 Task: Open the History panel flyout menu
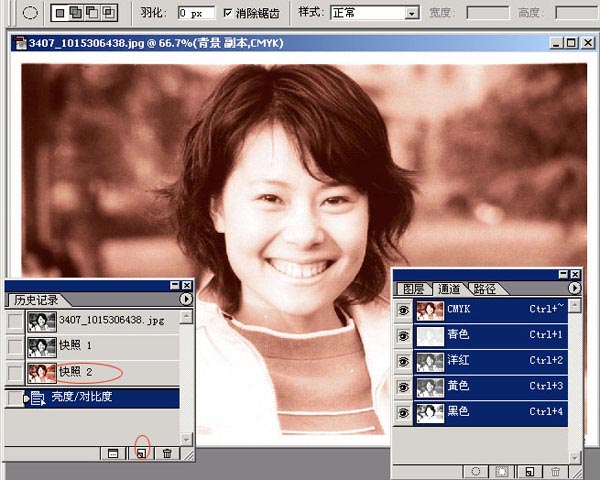click(x=186, y=299)
